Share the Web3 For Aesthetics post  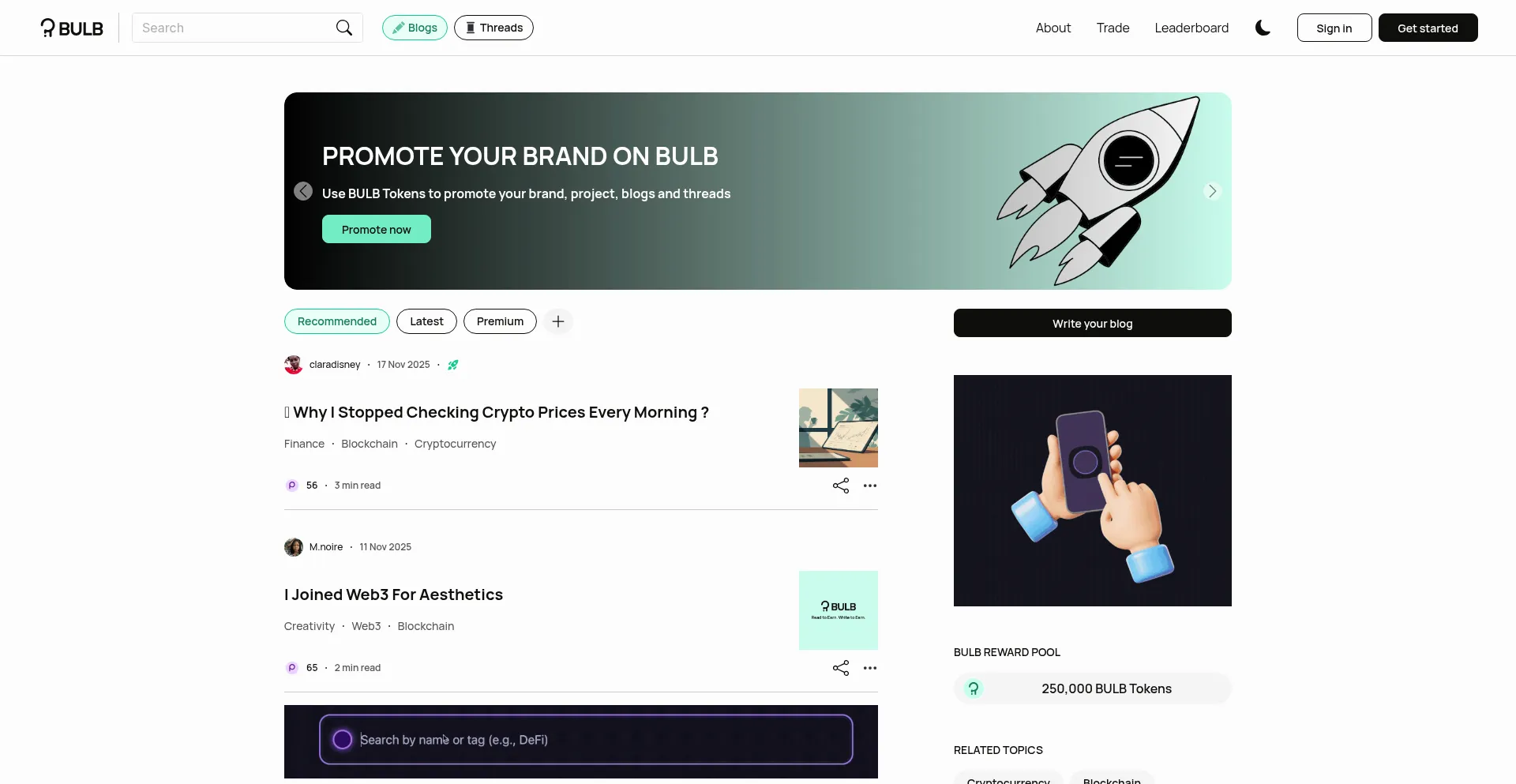841,668
